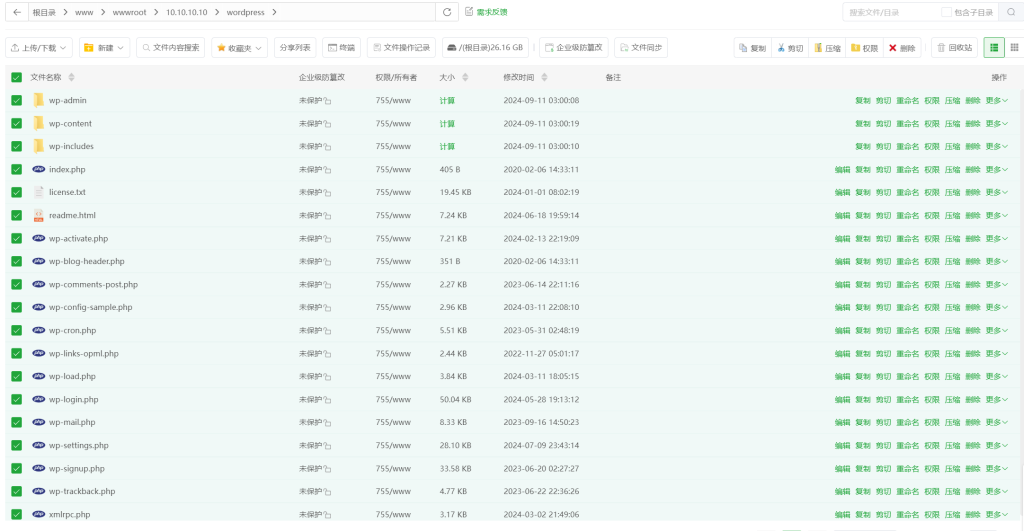Screen dimensions: 1024x531
Task: Switch to grid view layout
Action: point(1014,47)
